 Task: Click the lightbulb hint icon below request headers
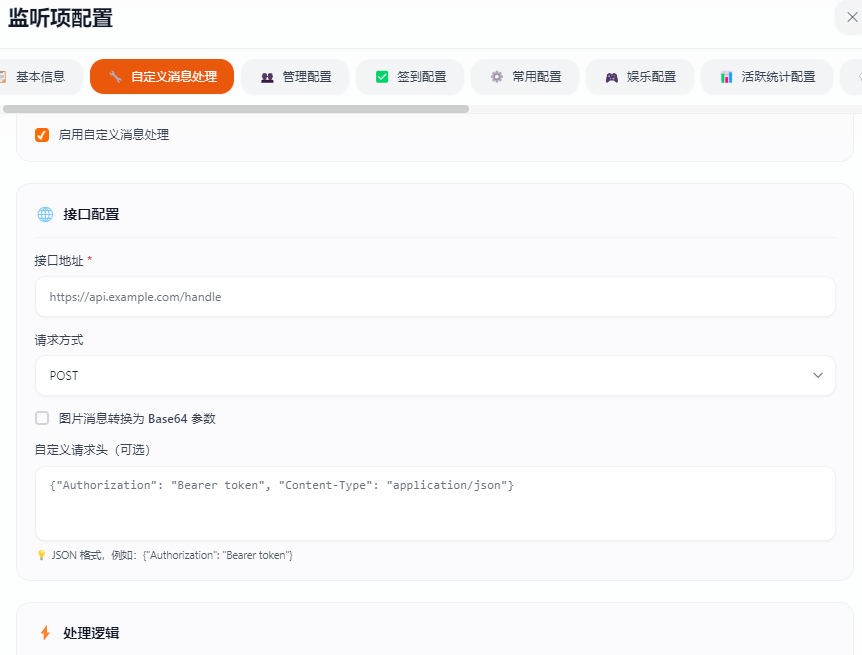41,555
